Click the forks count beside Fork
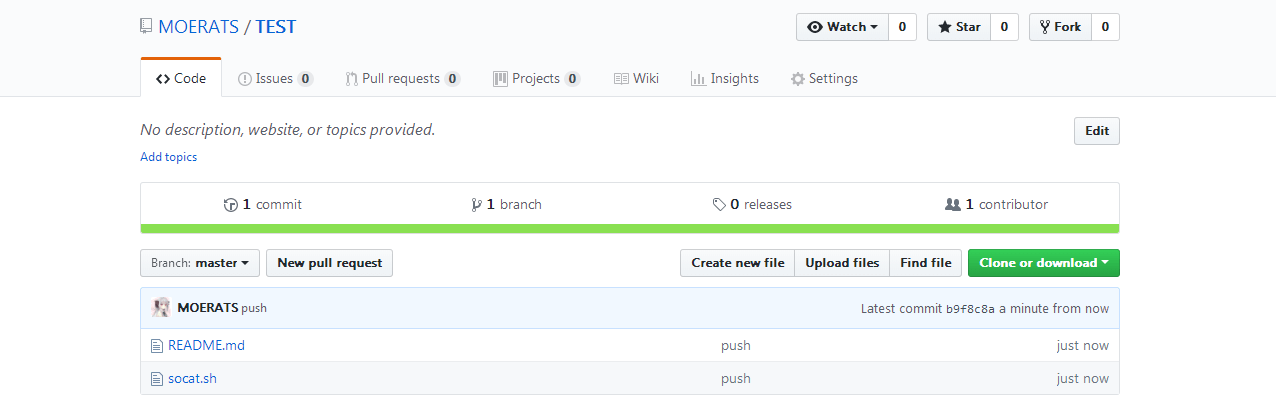The image size is (1276, 401). coord(1105,27)
